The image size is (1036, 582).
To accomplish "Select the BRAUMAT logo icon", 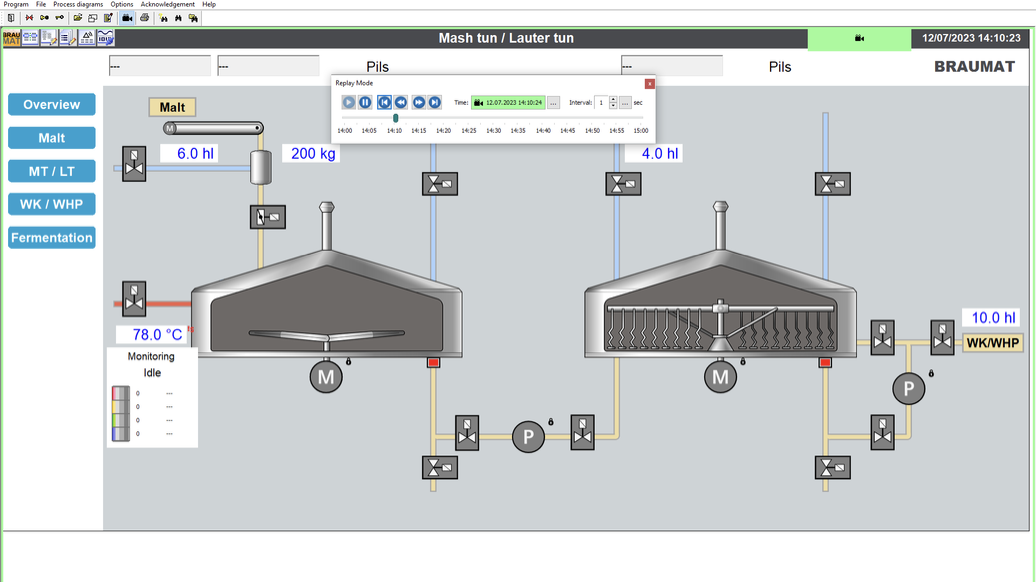I will click(11, 37).
